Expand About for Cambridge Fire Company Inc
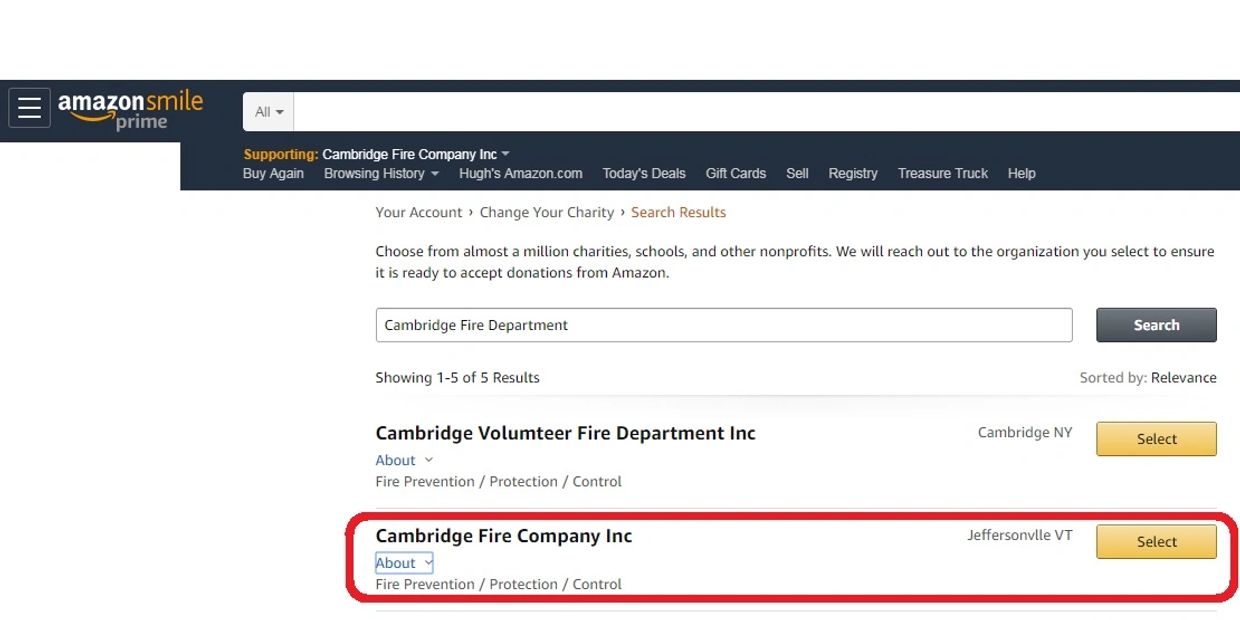The height and width of the screenshot is (620, 1240). pos(404,563)
